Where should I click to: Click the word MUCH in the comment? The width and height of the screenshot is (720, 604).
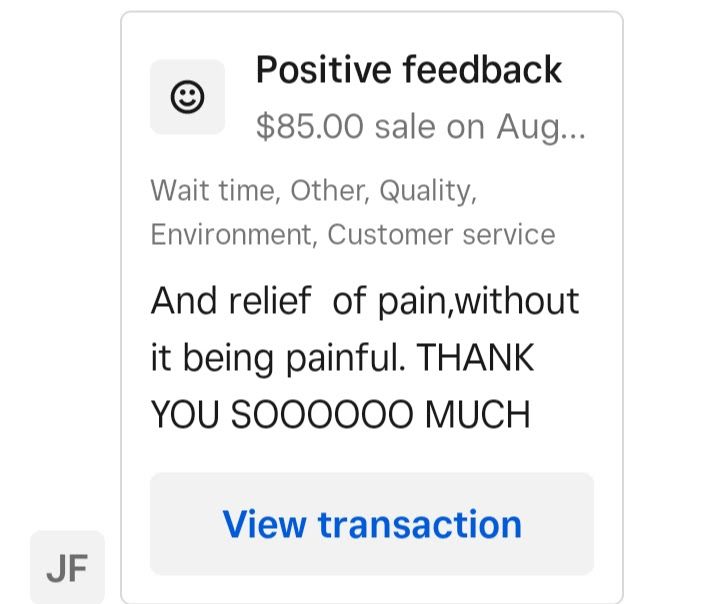point(478,414)
